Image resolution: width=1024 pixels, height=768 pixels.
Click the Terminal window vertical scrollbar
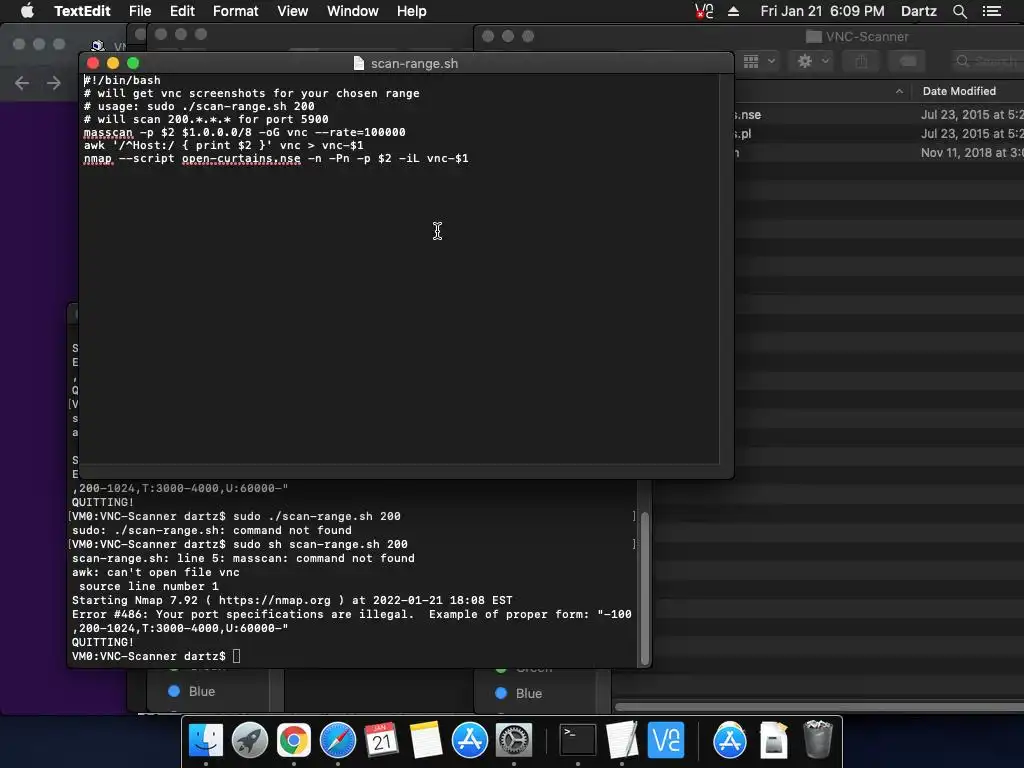[x=645, y=588]
